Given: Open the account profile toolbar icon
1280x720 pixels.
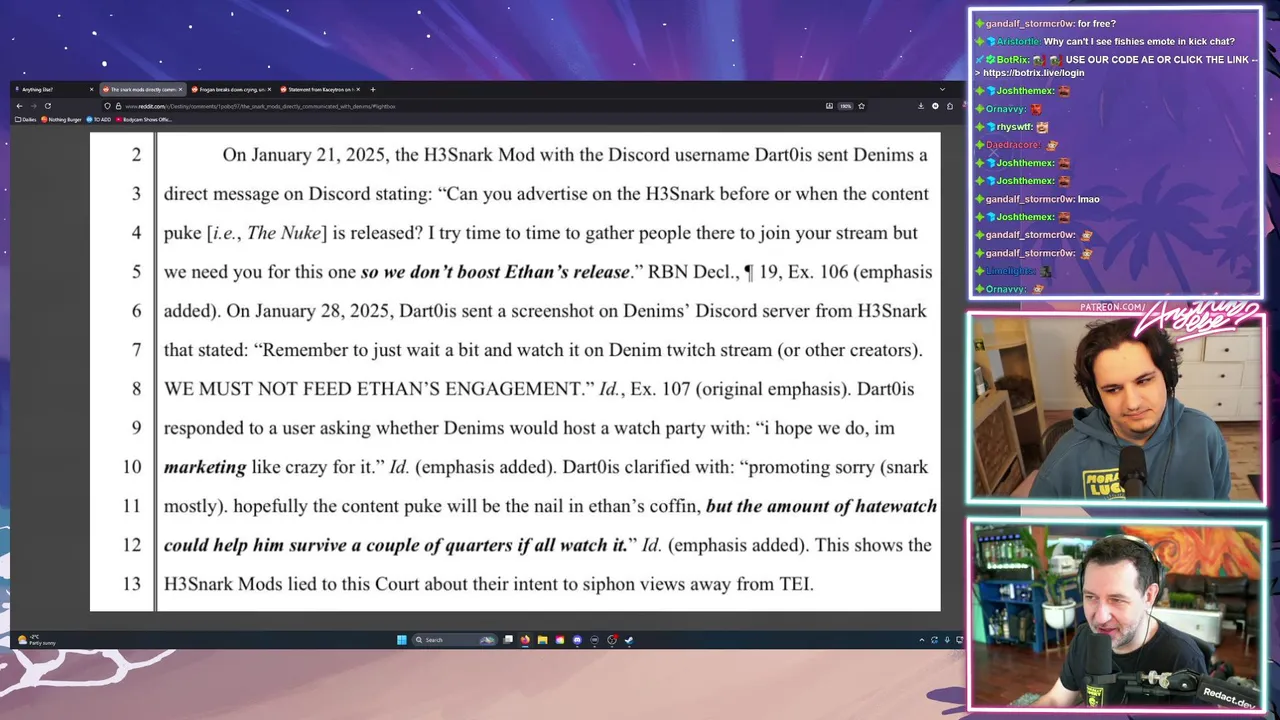Looking at the screenshot, I should [935, 106].
